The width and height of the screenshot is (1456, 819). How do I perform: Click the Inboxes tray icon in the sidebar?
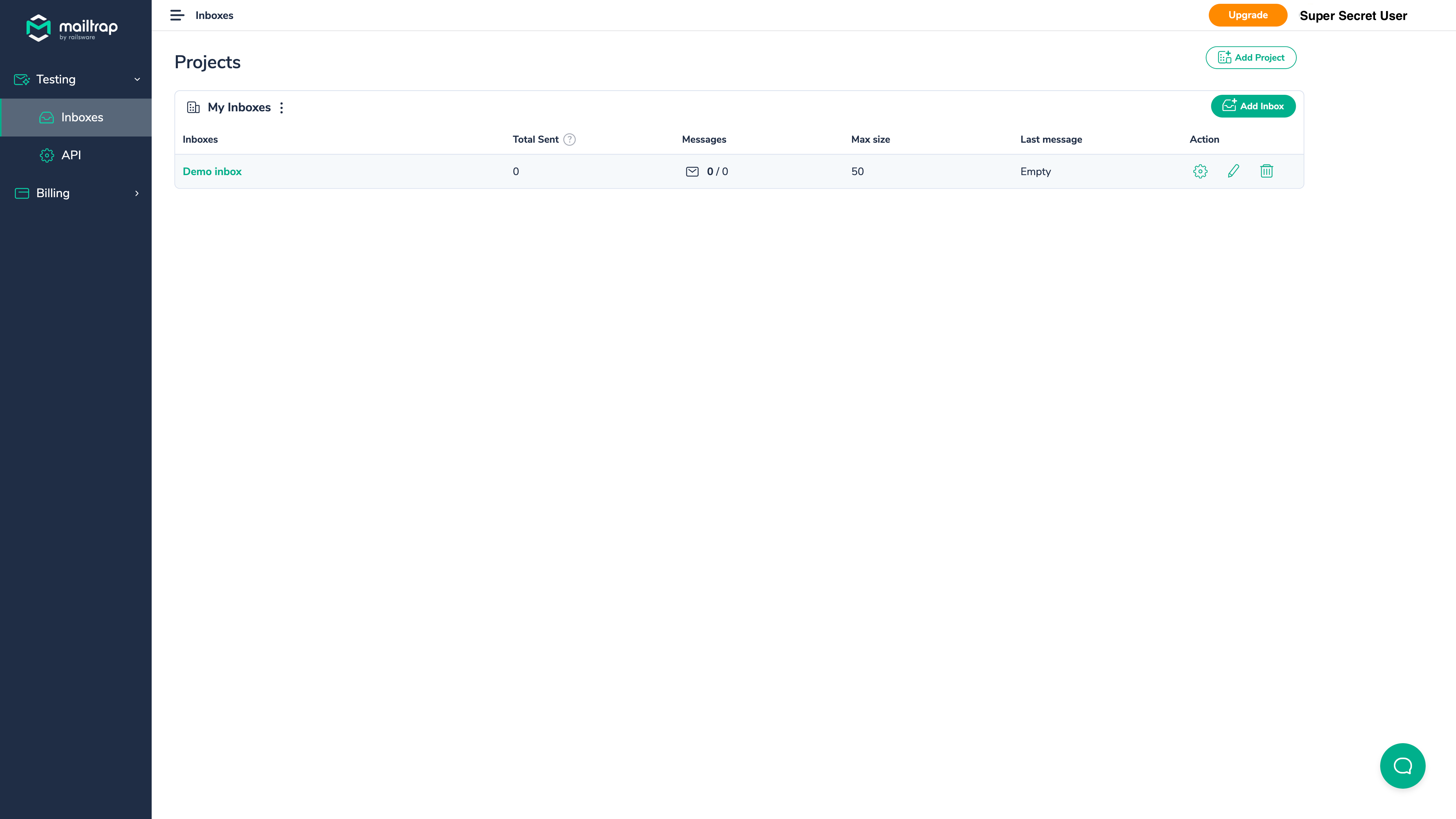(x=46, y=118)
